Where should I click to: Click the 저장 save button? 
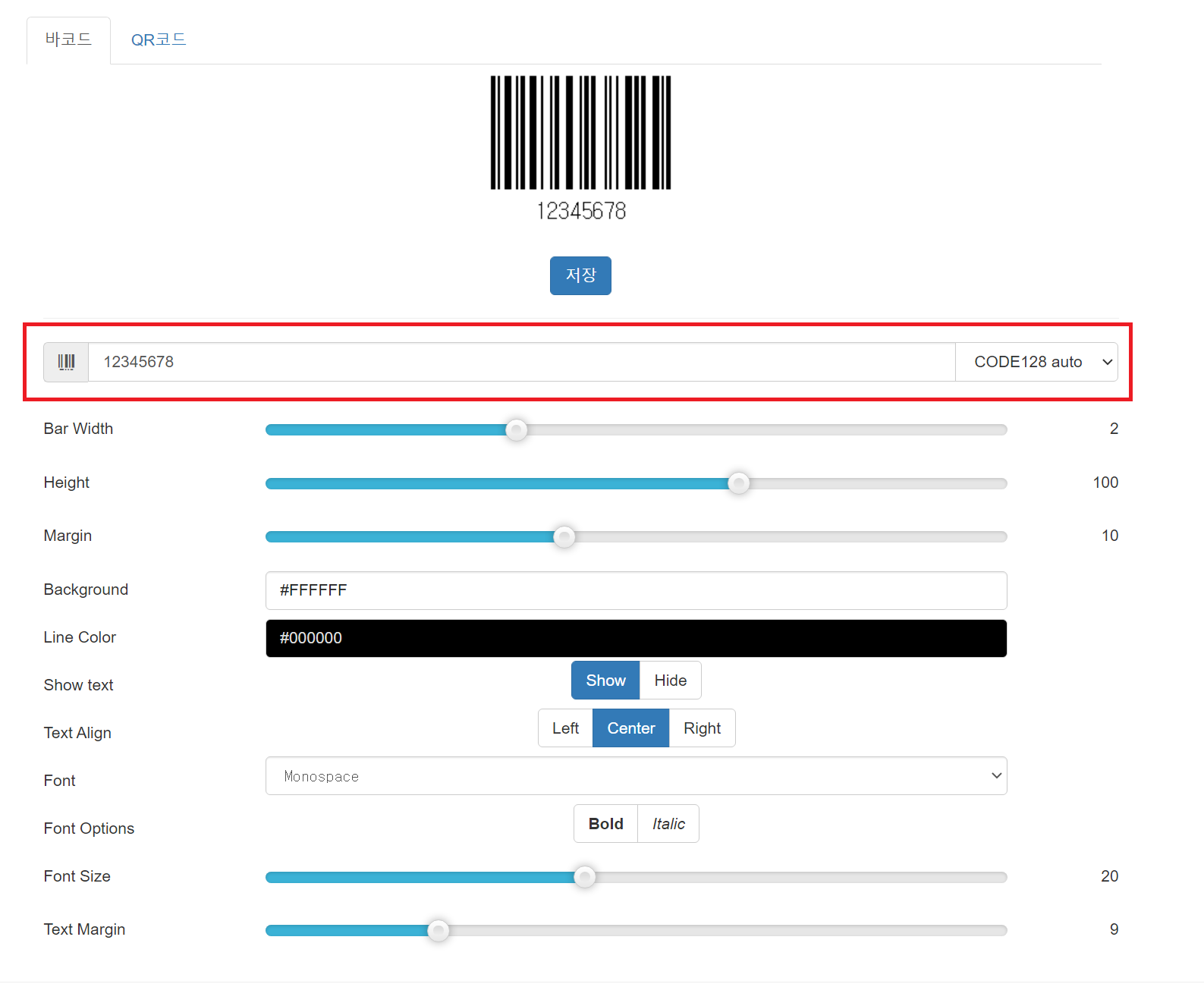(580, 275)
